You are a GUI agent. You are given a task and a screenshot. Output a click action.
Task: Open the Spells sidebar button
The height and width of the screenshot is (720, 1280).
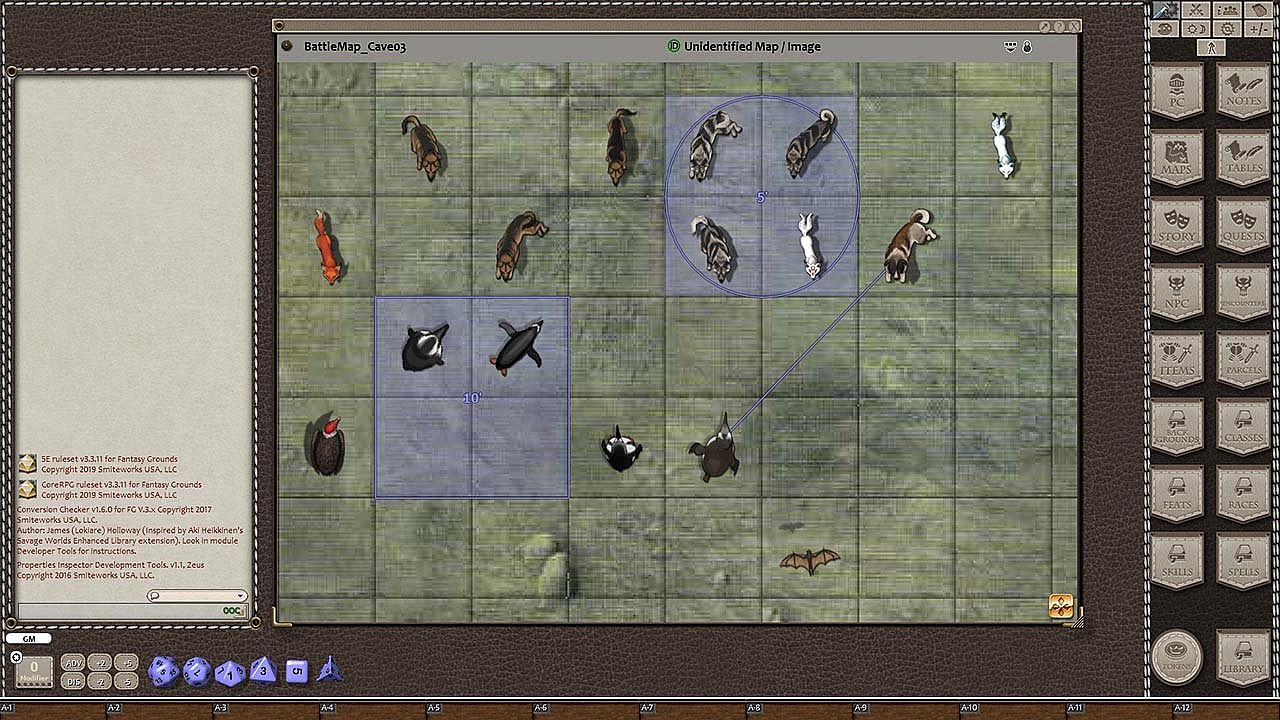click(x=1243, y=560)
